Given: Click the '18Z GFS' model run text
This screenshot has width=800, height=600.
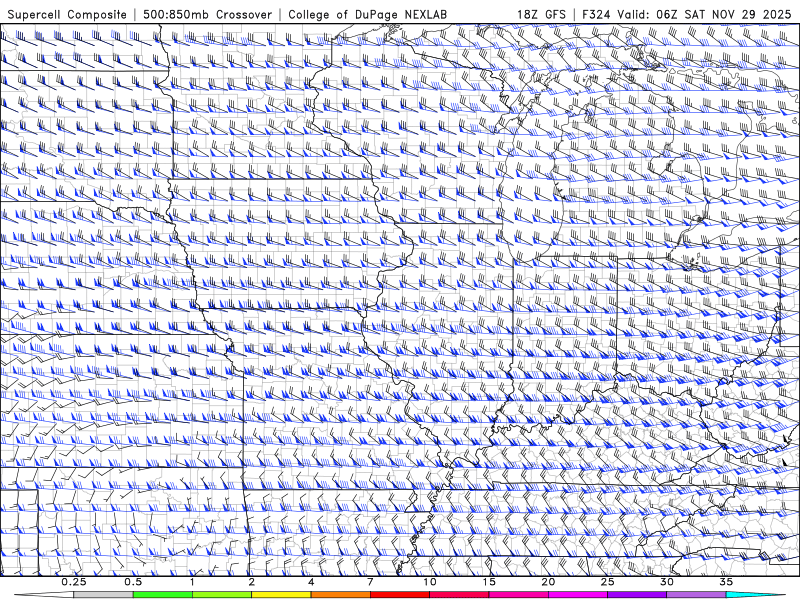Looking at the screenshot, I should coord(541,14).
